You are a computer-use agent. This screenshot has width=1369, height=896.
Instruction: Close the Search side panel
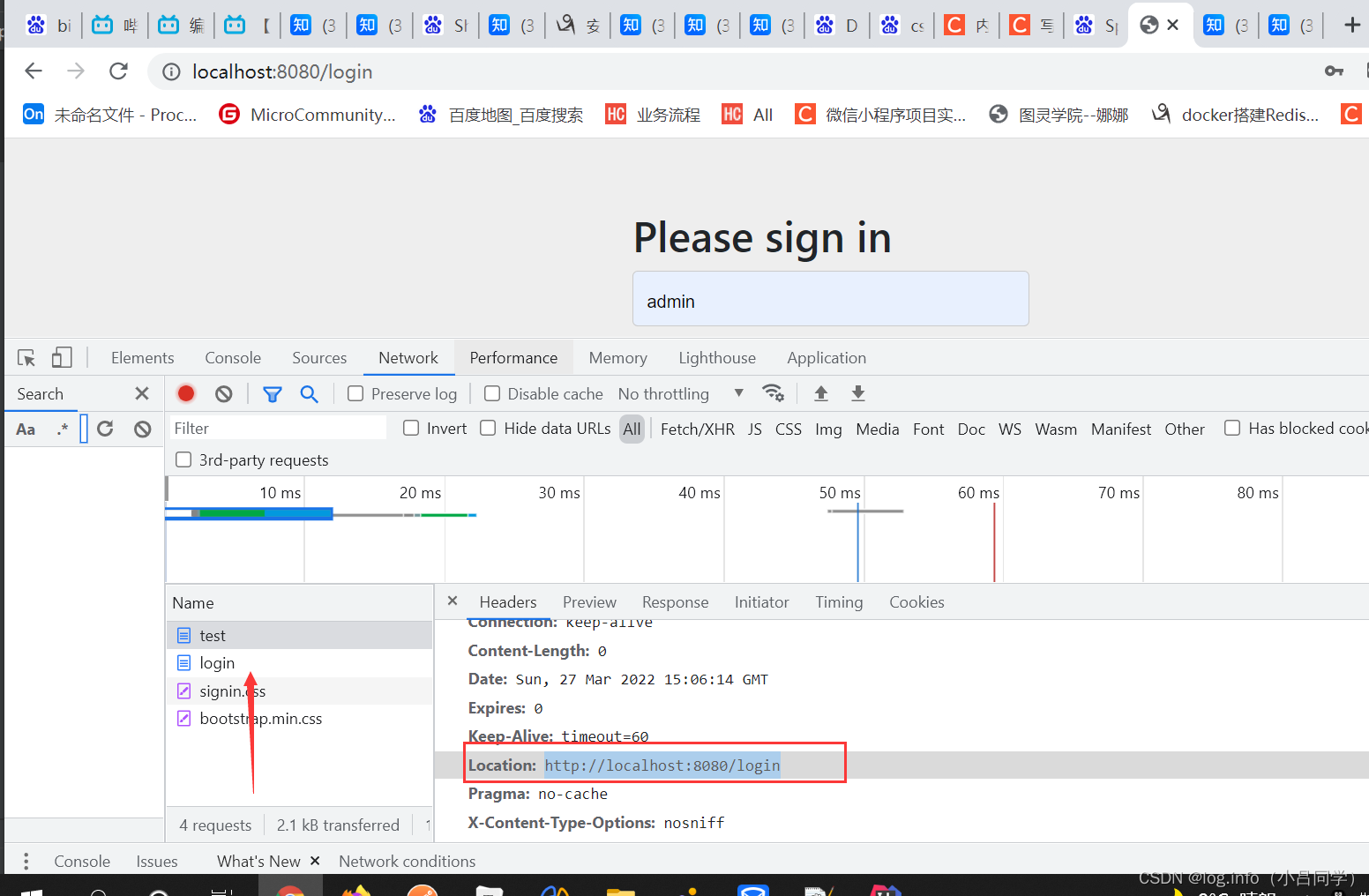pos(142,393)
